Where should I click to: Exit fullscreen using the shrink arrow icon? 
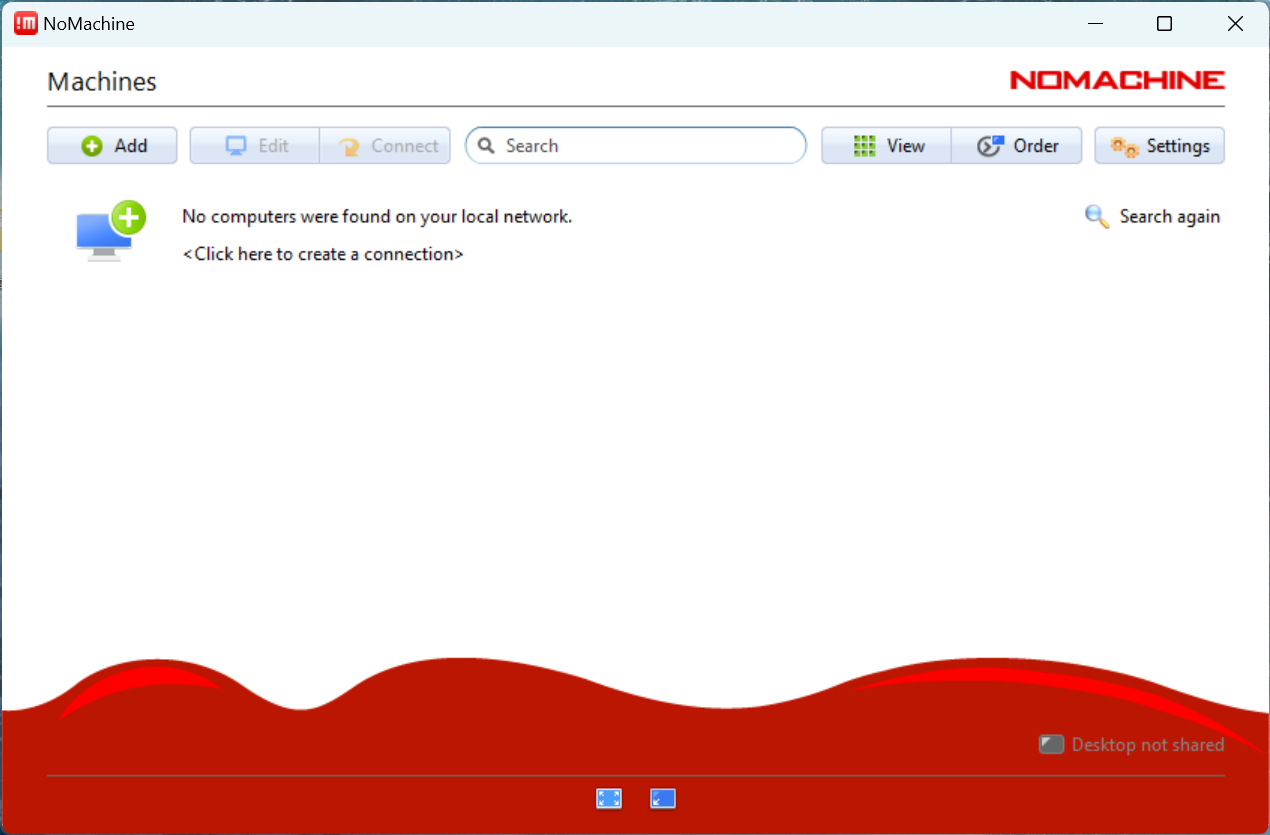click(x=662, y=798)
